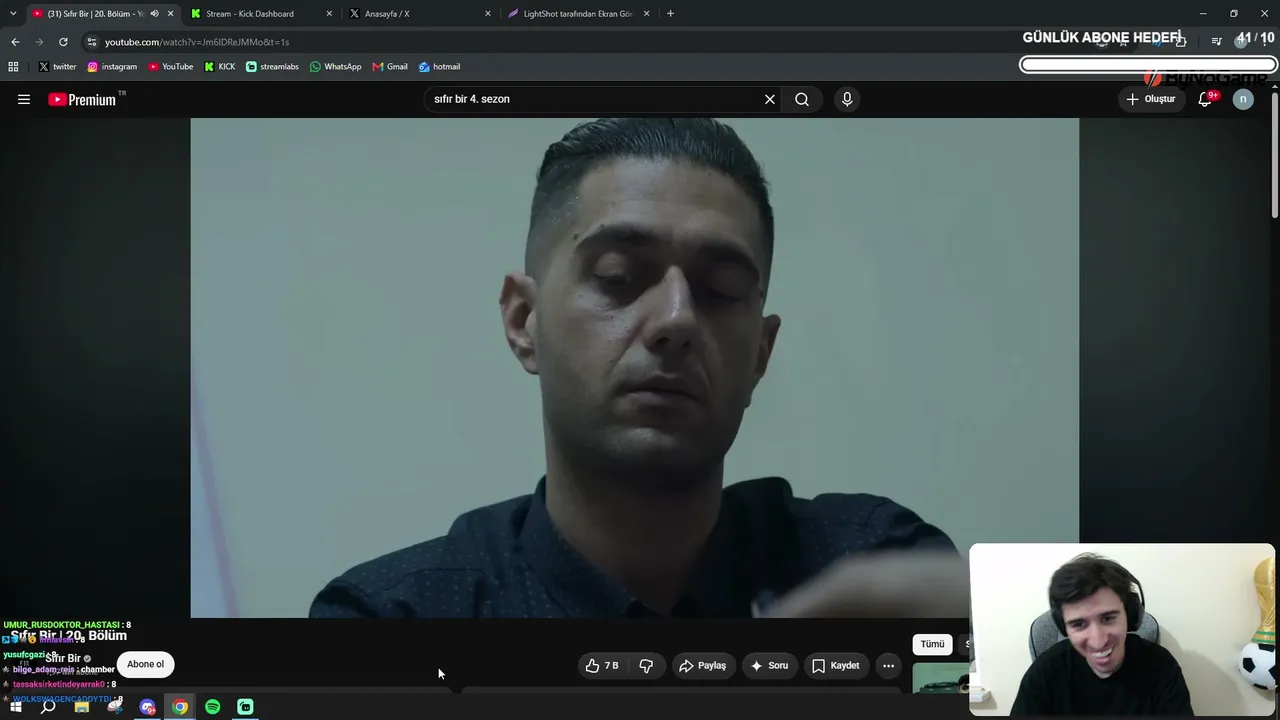The height and width of the screenshot is (720, 1280).
Task: Select the Tümü filter chip
Action: 932,645
